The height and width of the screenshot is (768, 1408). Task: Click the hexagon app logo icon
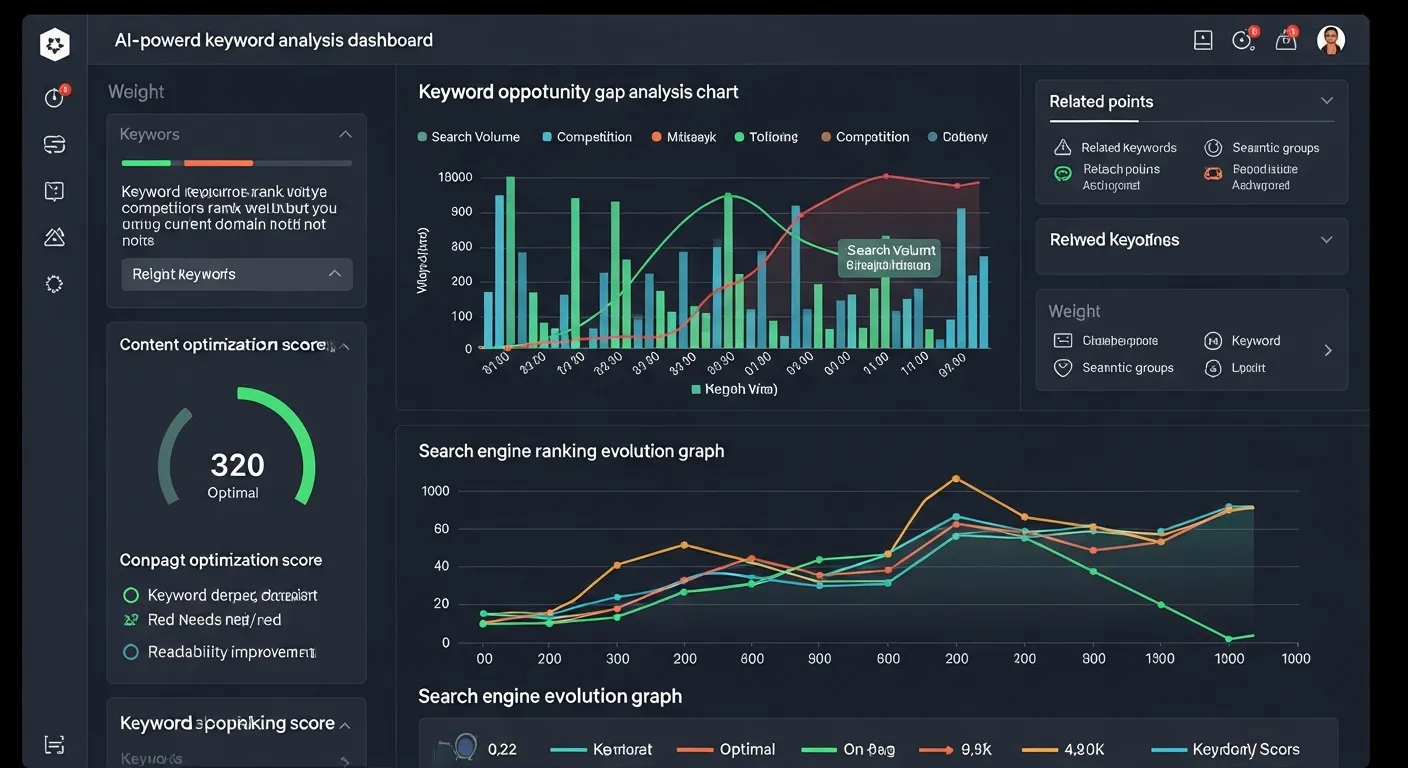pyautogui.click(x=54, y=44)
